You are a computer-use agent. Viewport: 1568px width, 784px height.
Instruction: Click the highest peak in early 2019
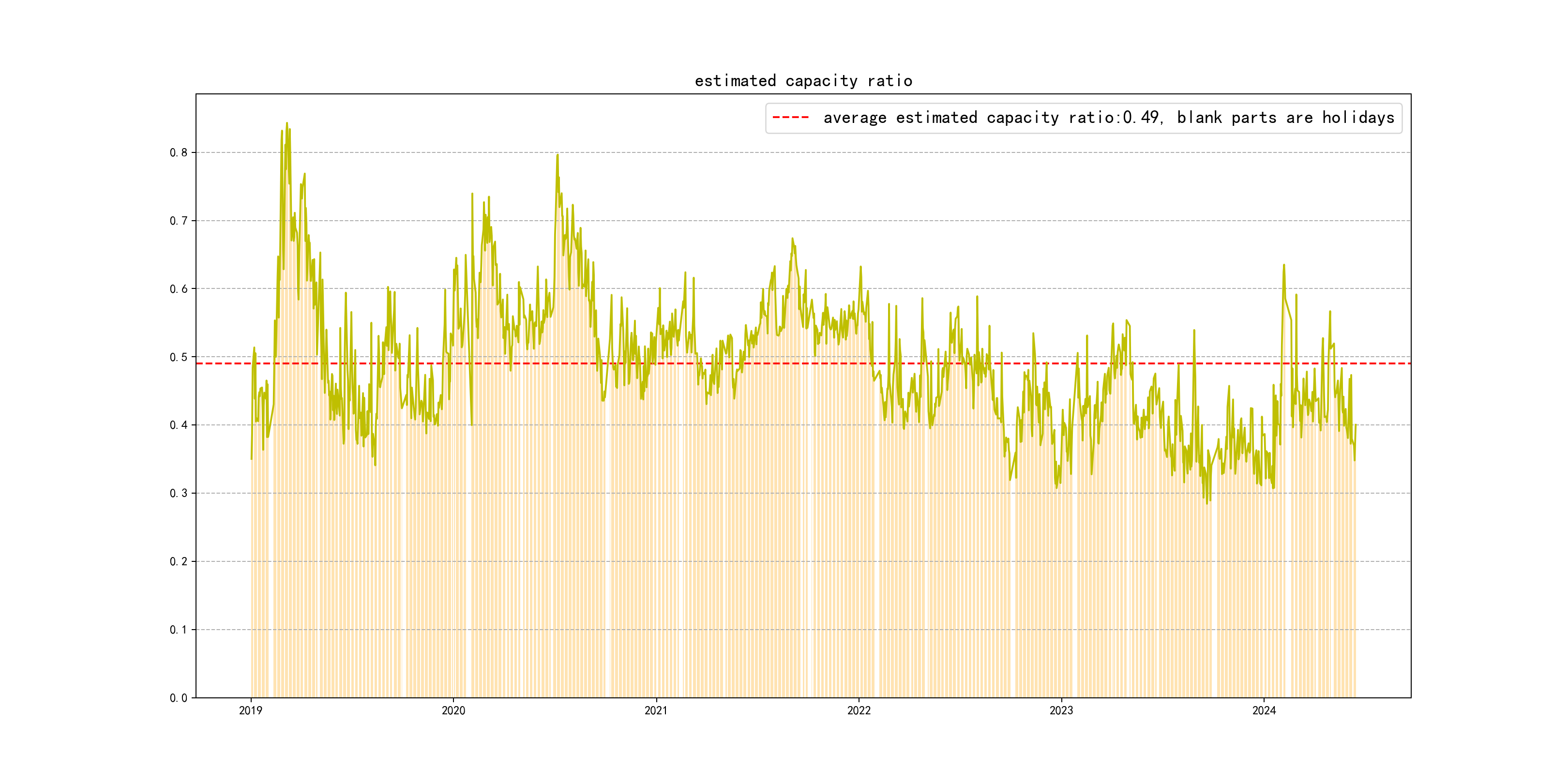tap(286, 123)
